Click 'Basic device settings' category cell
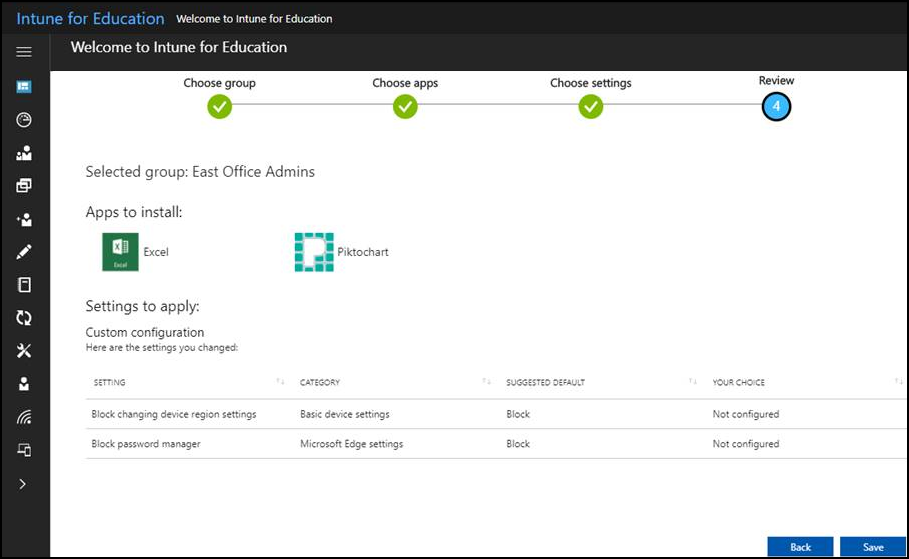The image size is (909, 559). [345, 414]
